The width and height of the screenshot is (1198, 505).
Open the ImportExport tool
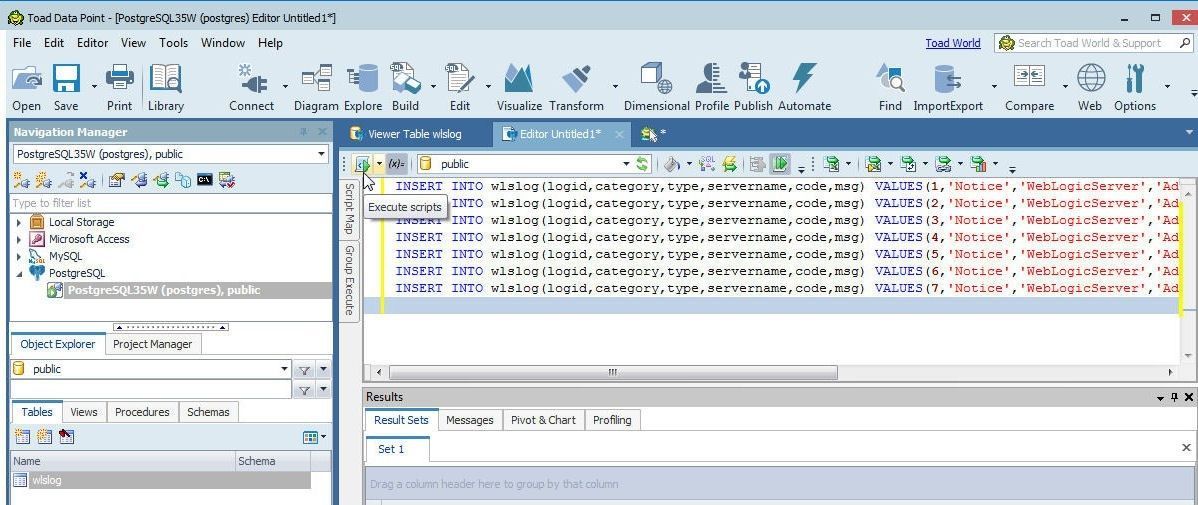[948, 88]
